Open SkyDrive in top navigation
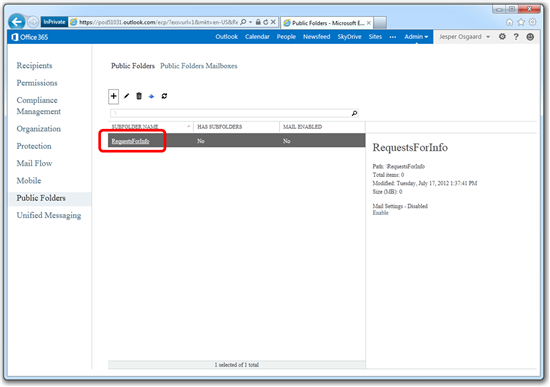The height and width of the screenshot is (387, 550). coord(349,36)
